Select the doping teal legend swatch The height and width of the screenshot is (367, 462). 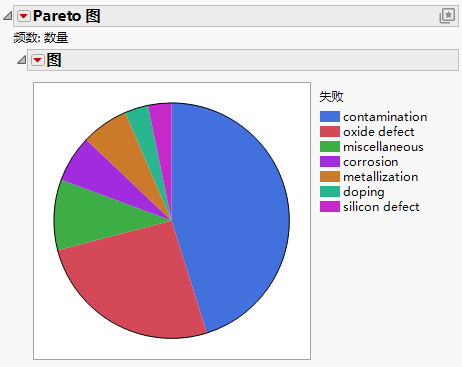[x=330, y=192]
